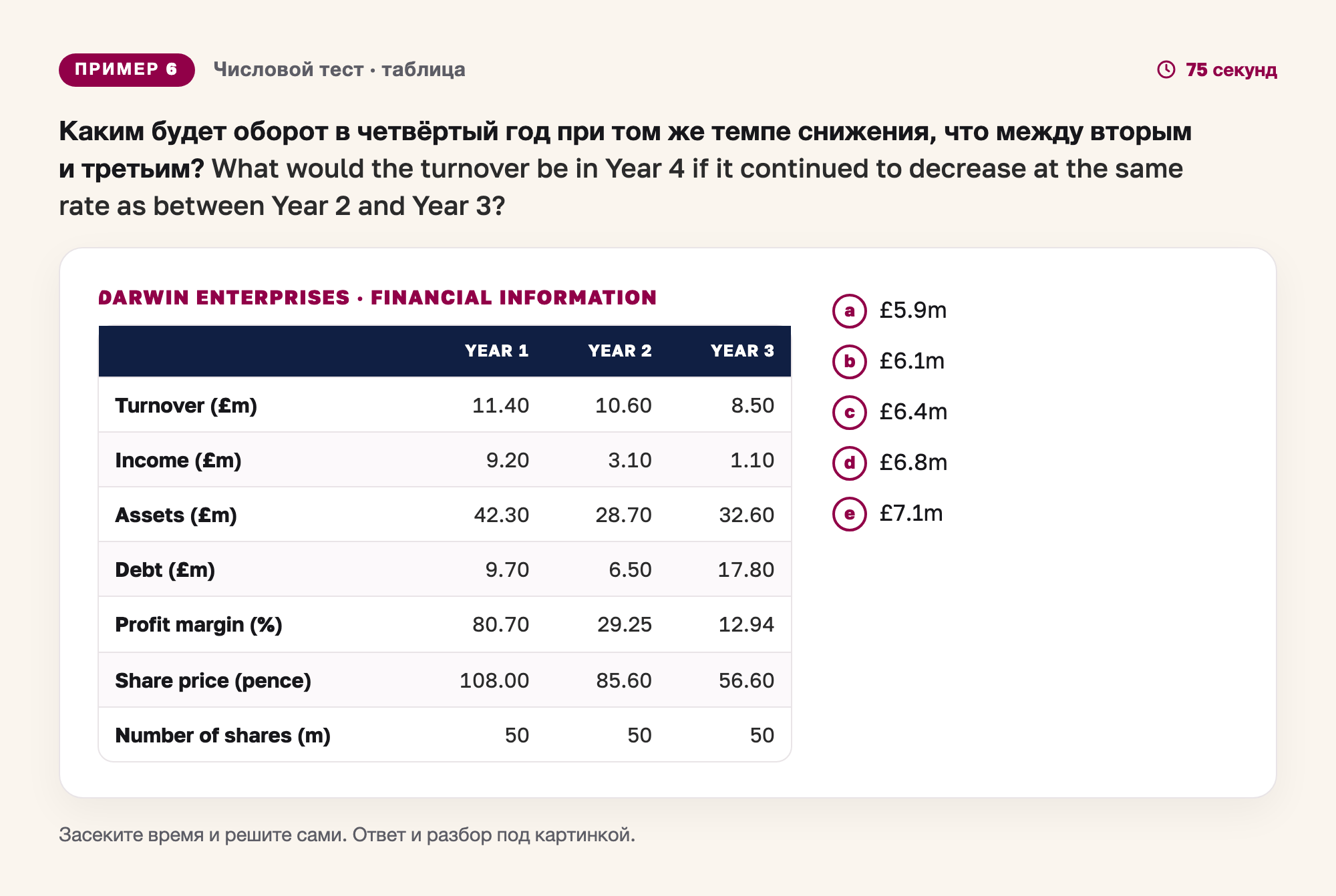Click the Darwin Enterprises table title
This screenshot has width=1336, height=896.
pyautogui.click(x=377, y=297)
